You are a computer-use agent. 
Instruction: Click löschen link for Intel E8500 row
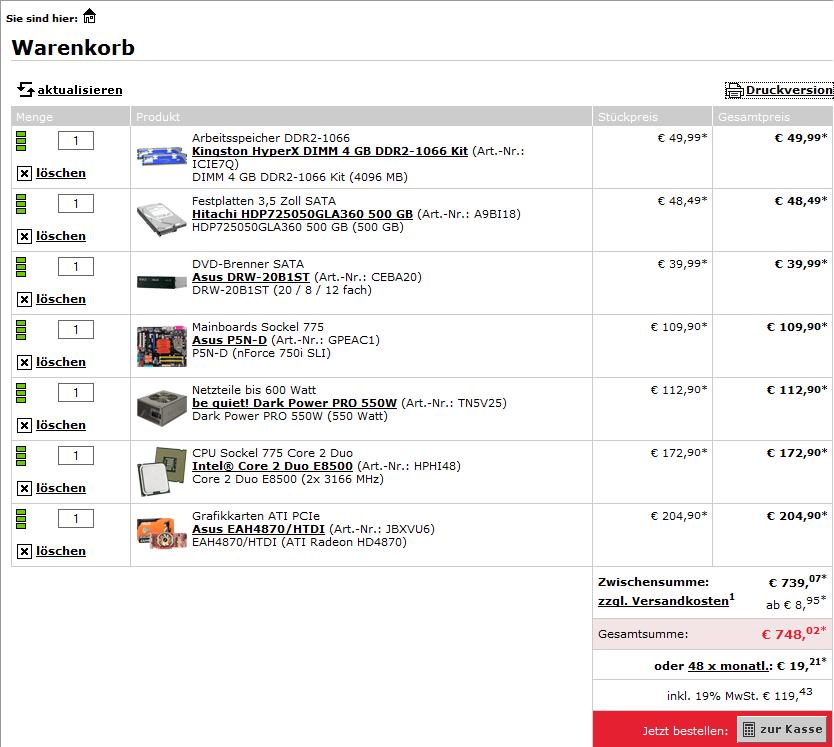[x=61, y=488]
